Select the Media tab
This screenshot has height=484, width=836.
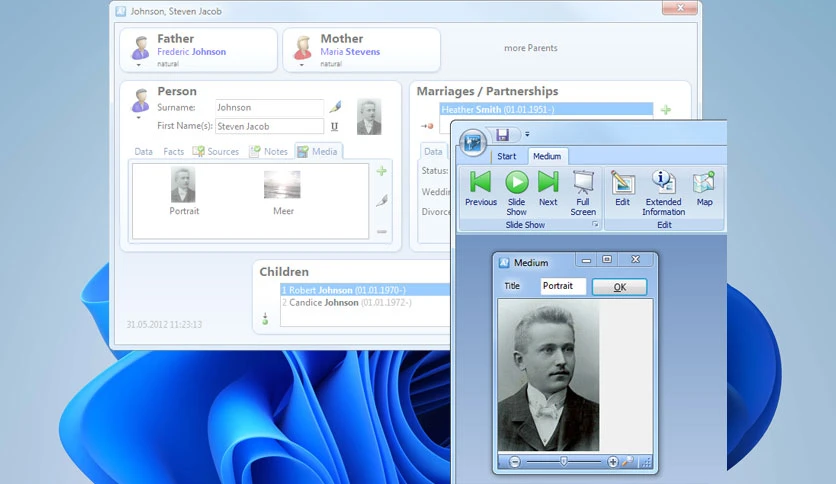coord(318,151)
